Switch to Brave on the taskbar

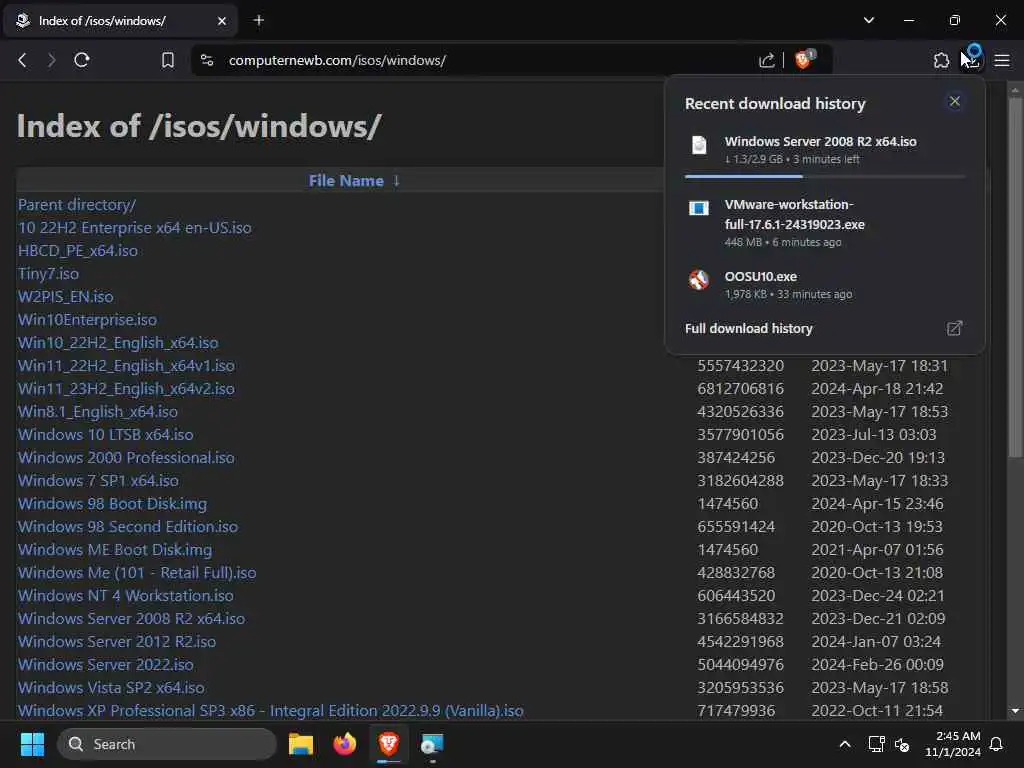click(389, 744)
